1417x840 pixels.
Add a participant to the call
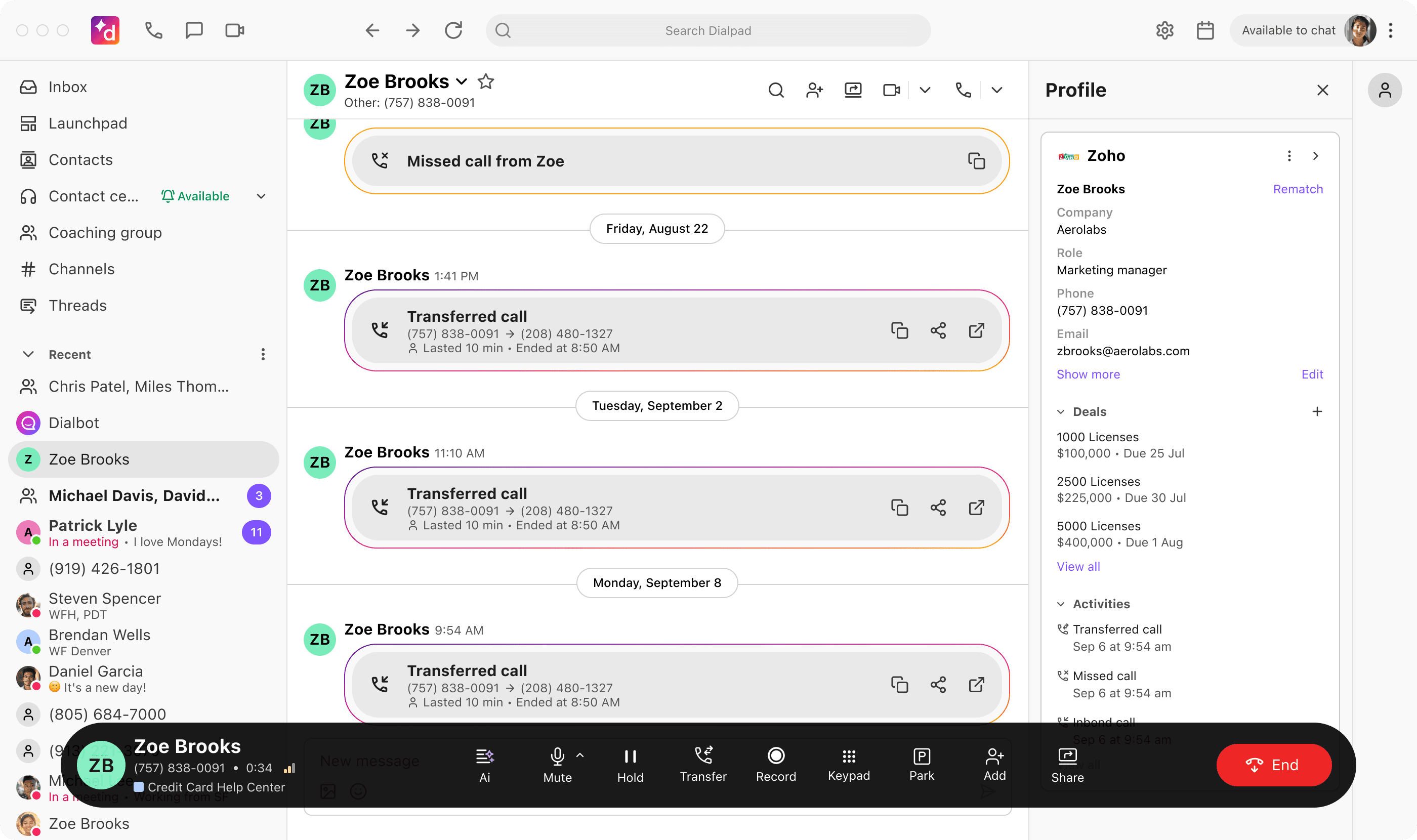994,764
